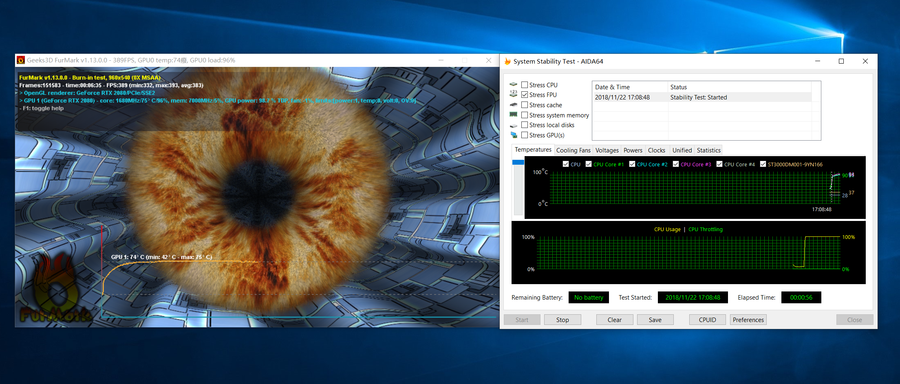Image resolution: width=900 pixels, height=384 pixels.
Task: Enable the Stress system memory checkbox
Action: [x=524, y=115]
